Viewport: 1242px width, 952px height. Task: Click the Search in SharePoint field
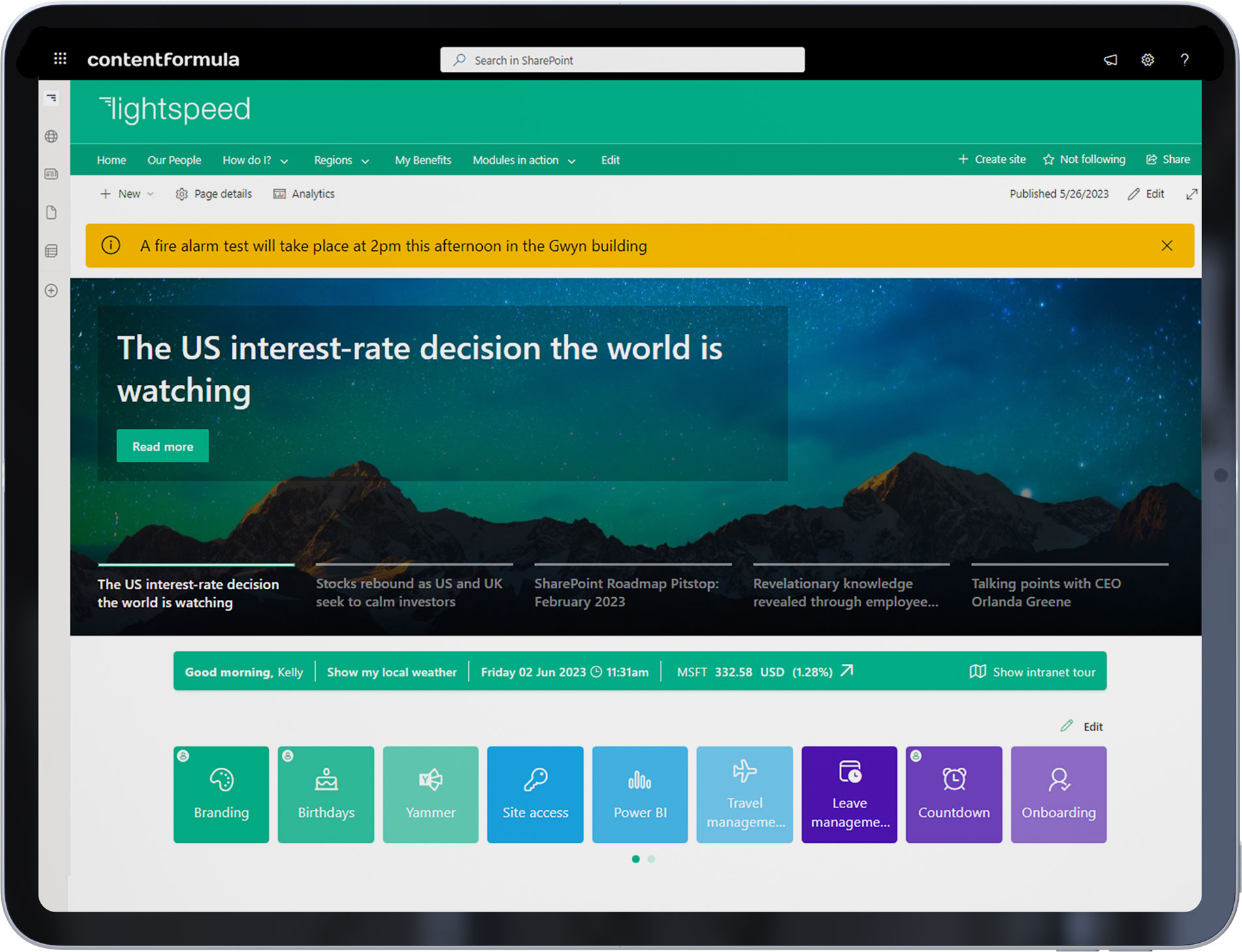[621, 59]
